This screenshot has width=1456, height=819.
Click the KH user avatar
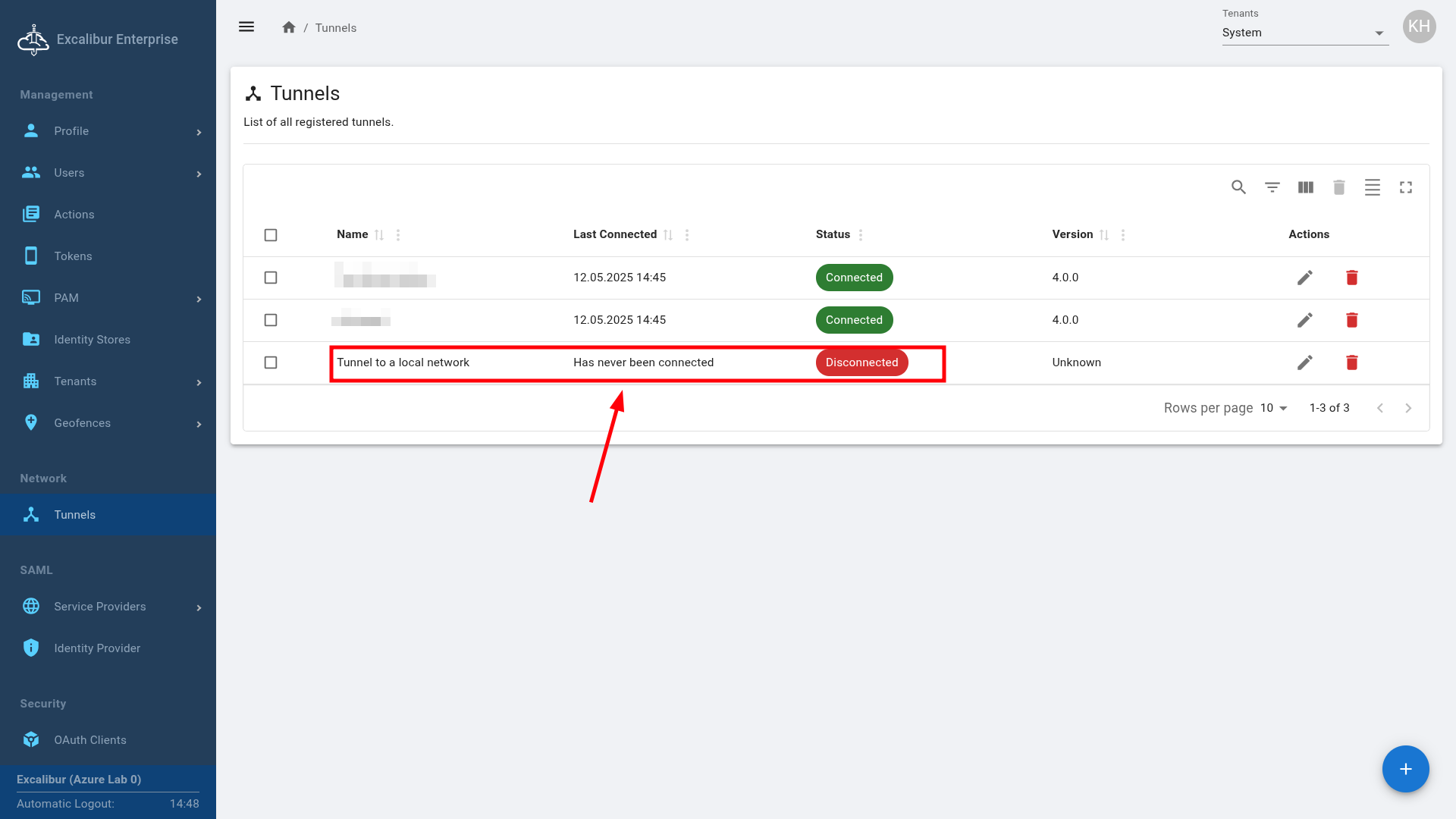pos(1419,27)
